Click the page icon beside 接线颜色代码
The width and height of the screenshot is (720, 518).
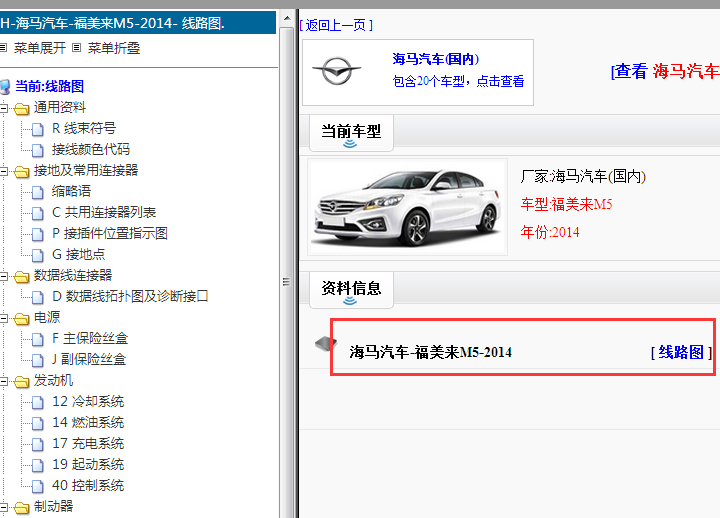pyautogui.click(x=38, y=150)
